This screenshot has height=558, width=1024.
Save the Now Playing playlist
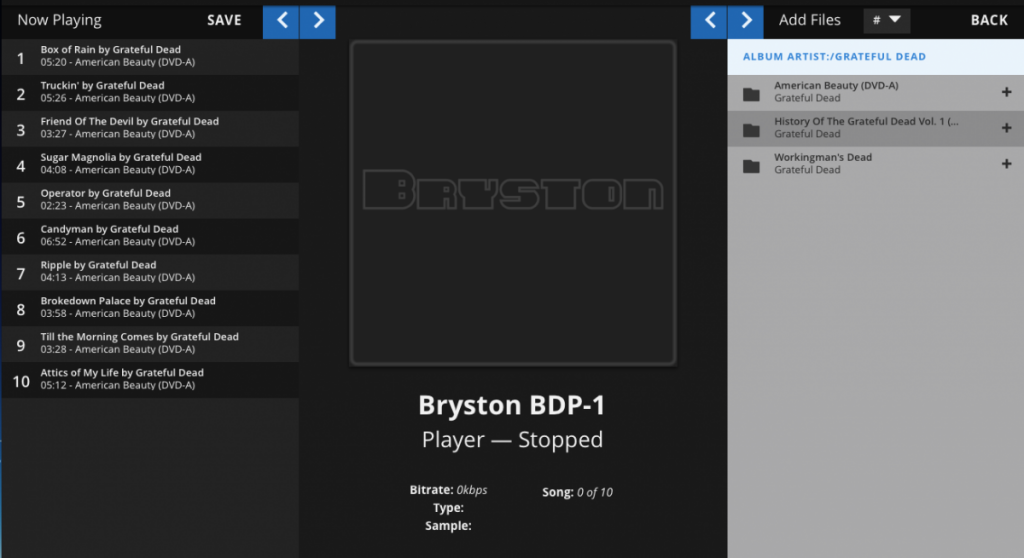click(224, 20)
